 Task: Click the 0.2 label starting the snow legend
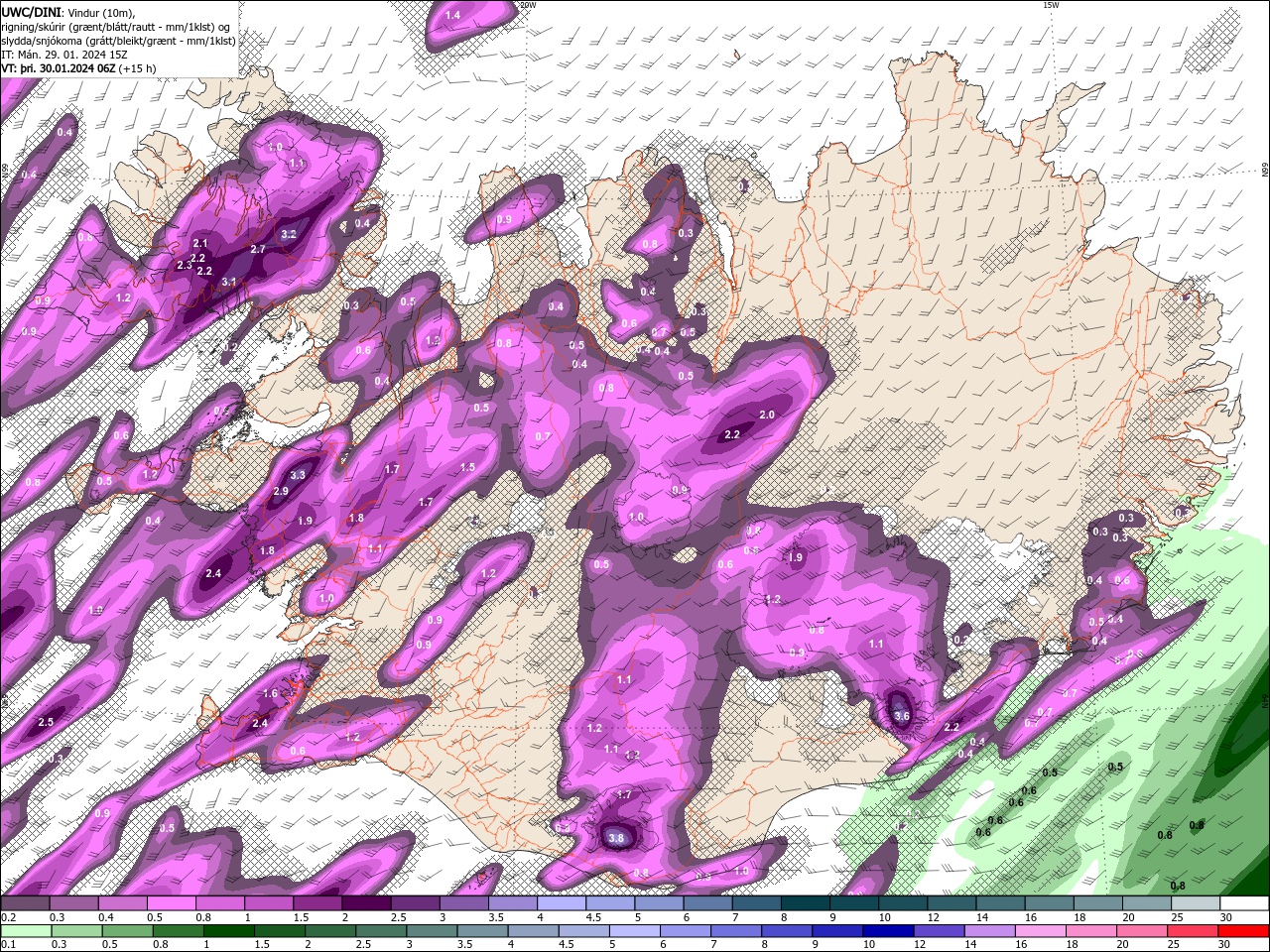(x=8, y=917)
